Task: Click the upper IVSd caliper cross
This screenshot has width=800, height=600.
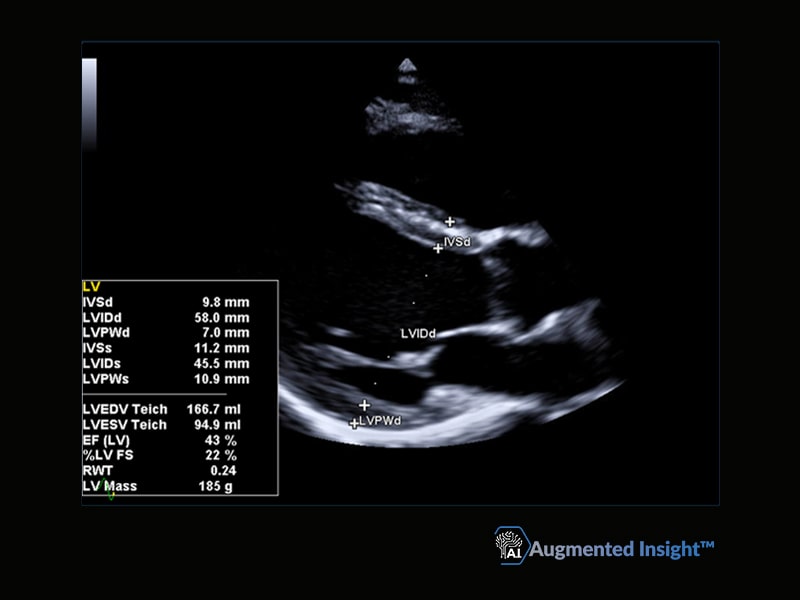Action: coord(449,222)
